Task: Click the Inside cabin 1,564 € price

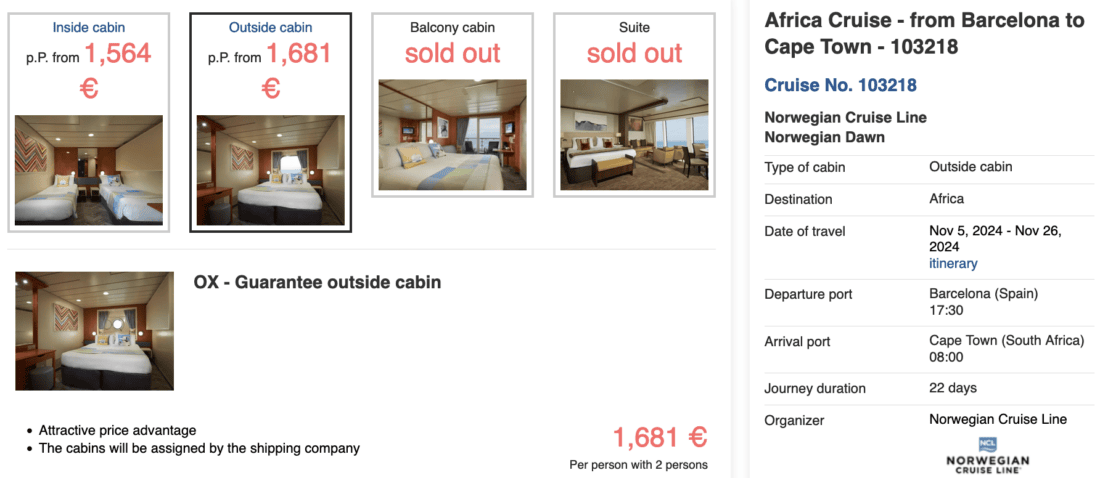Action: (x=117, y=54)
